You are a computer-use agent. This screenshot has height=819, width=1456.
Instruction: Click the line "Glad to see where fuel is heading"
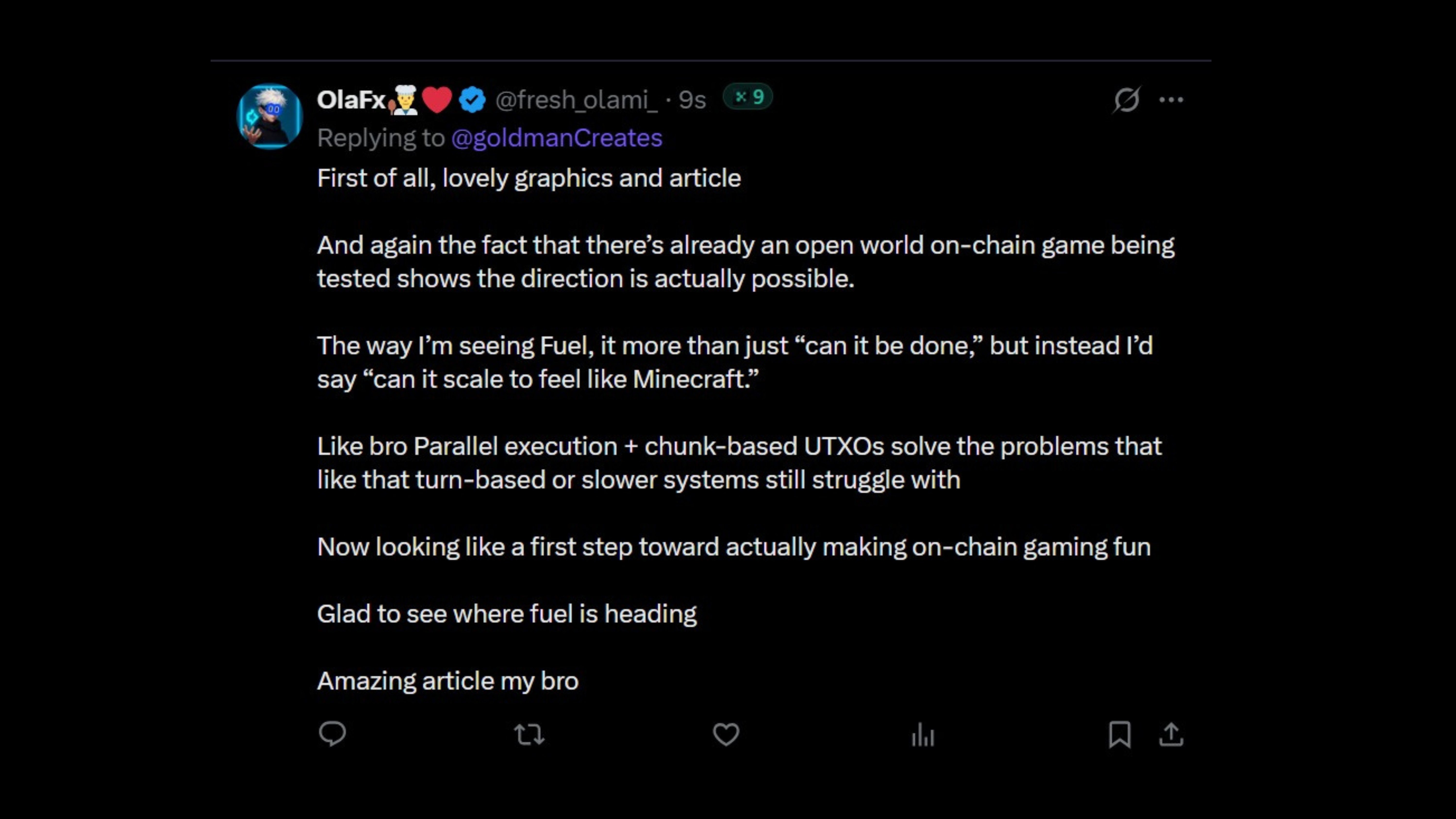506,614
